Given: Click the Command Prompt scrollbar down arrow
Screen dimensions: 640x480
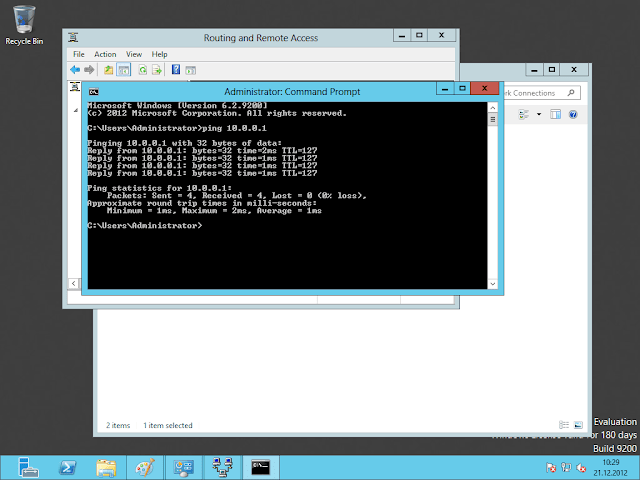Looking at the screenshot, I should tap(491, 283).
